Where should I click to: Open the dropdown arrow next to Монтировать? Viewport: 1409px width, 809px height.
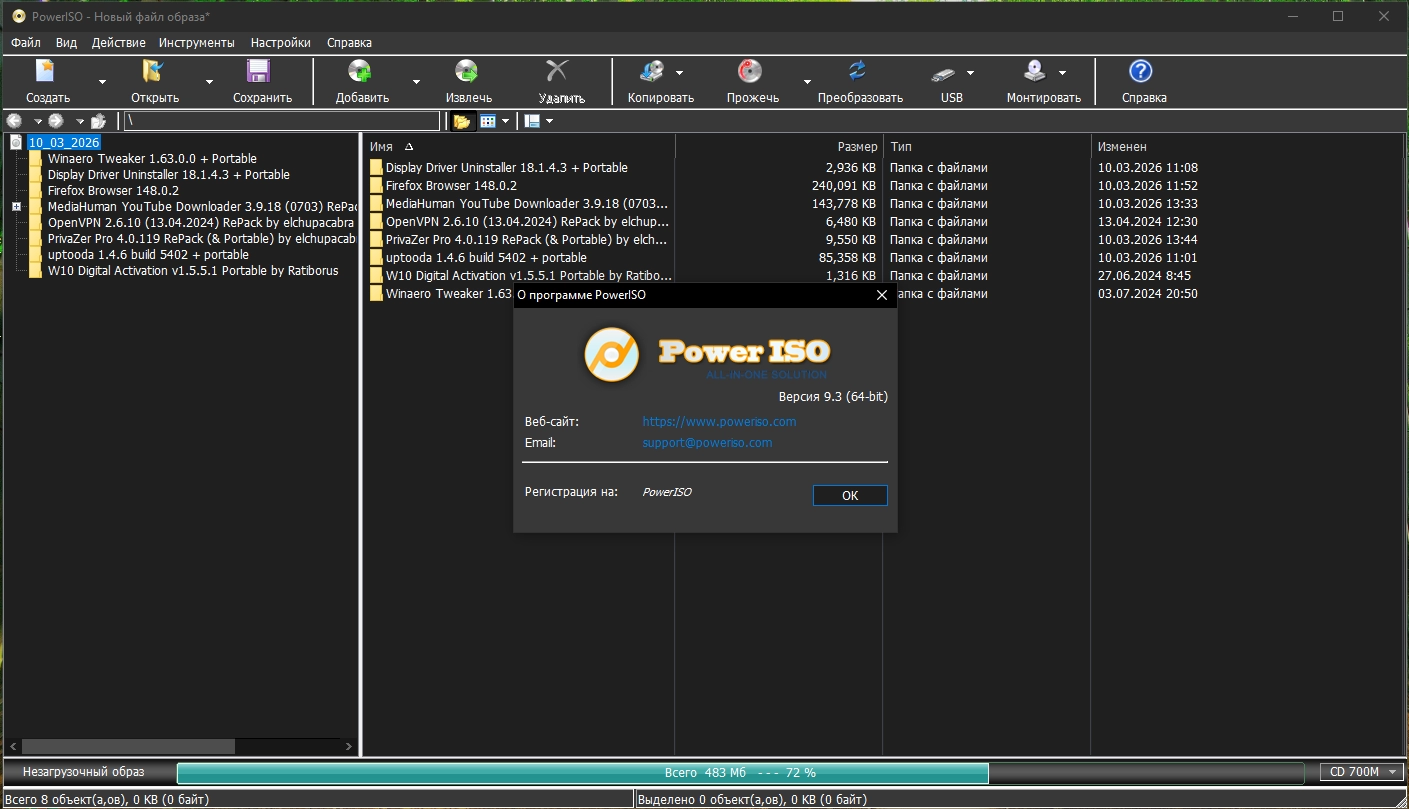(1062, 73)
